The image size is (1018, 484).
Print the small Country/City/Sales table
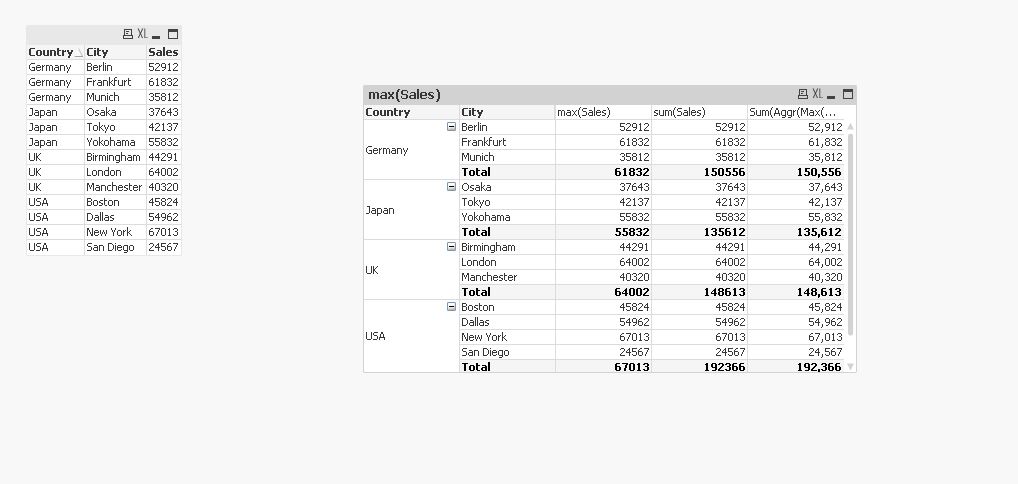click(127, 34)
